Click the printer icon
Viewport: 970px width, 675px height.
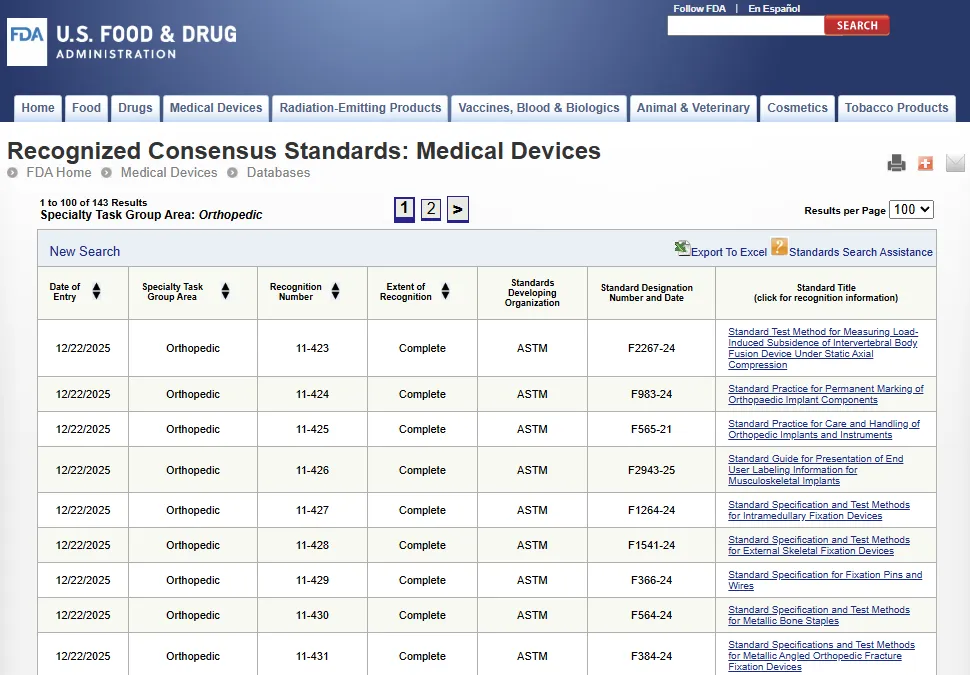click(896, 163)
